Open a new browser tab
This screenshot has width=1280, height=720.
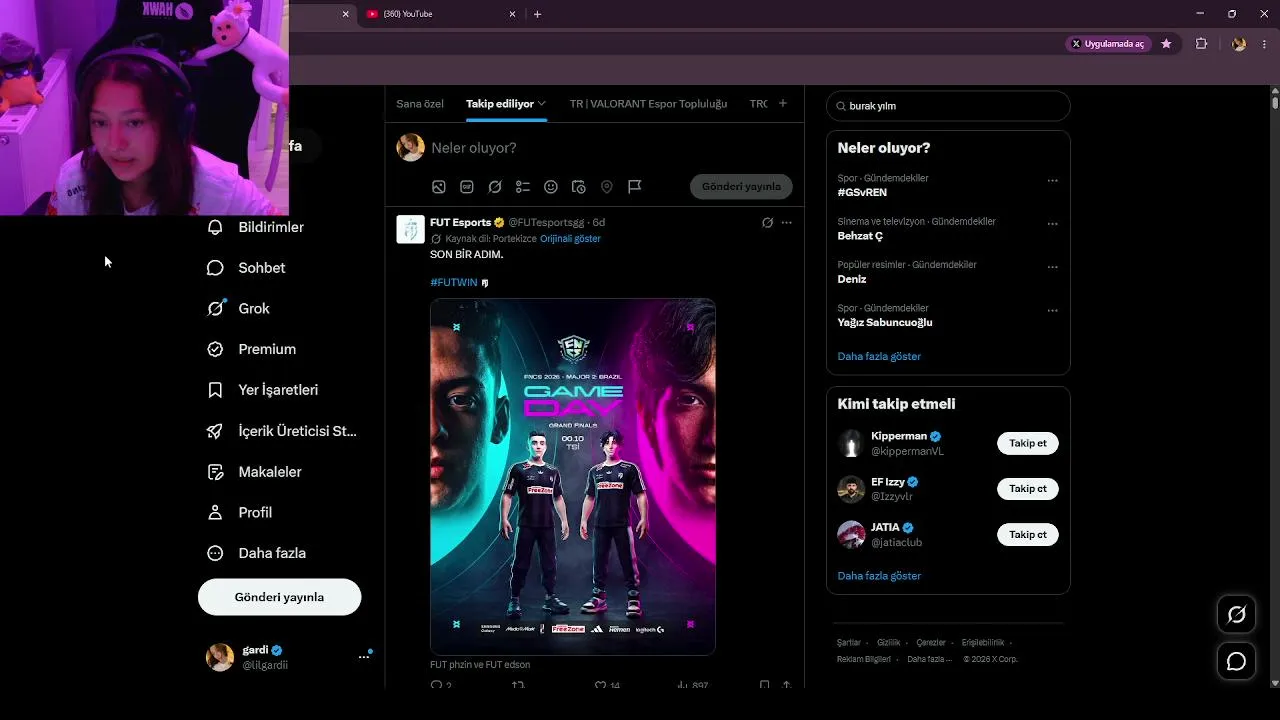click(x=537, y=14)
